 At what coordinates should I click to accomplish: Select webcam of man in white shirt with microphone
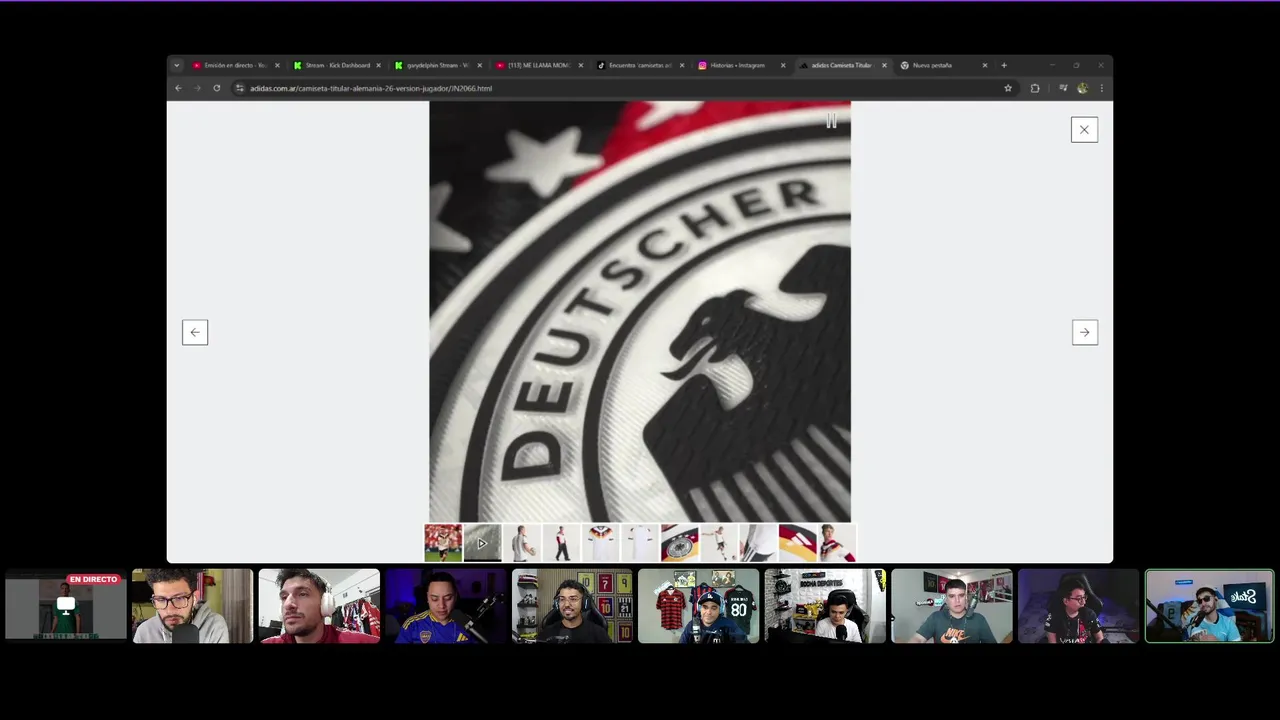[825, 606]
